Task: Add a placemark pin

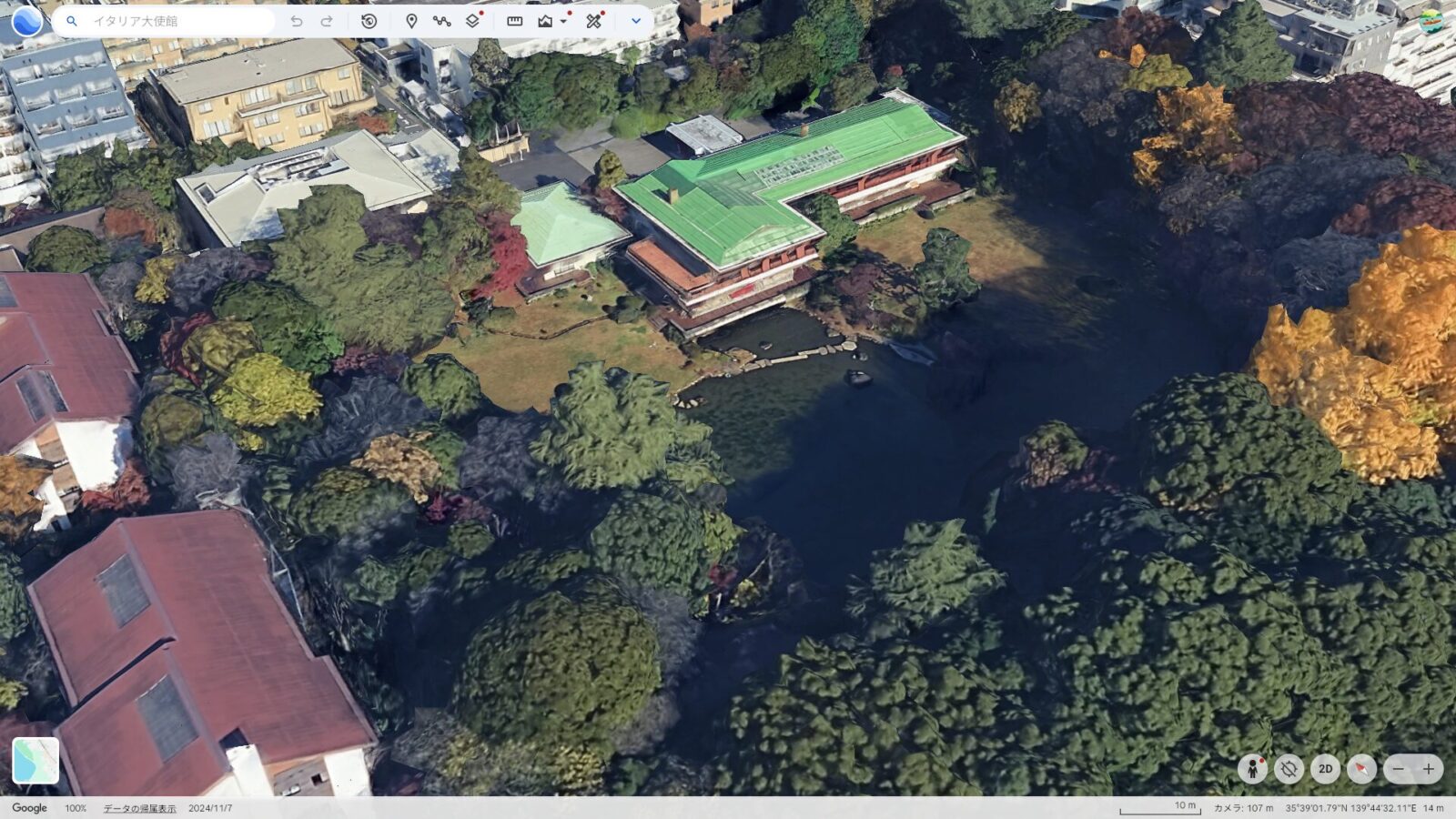Action: click(x=411, y=21)
